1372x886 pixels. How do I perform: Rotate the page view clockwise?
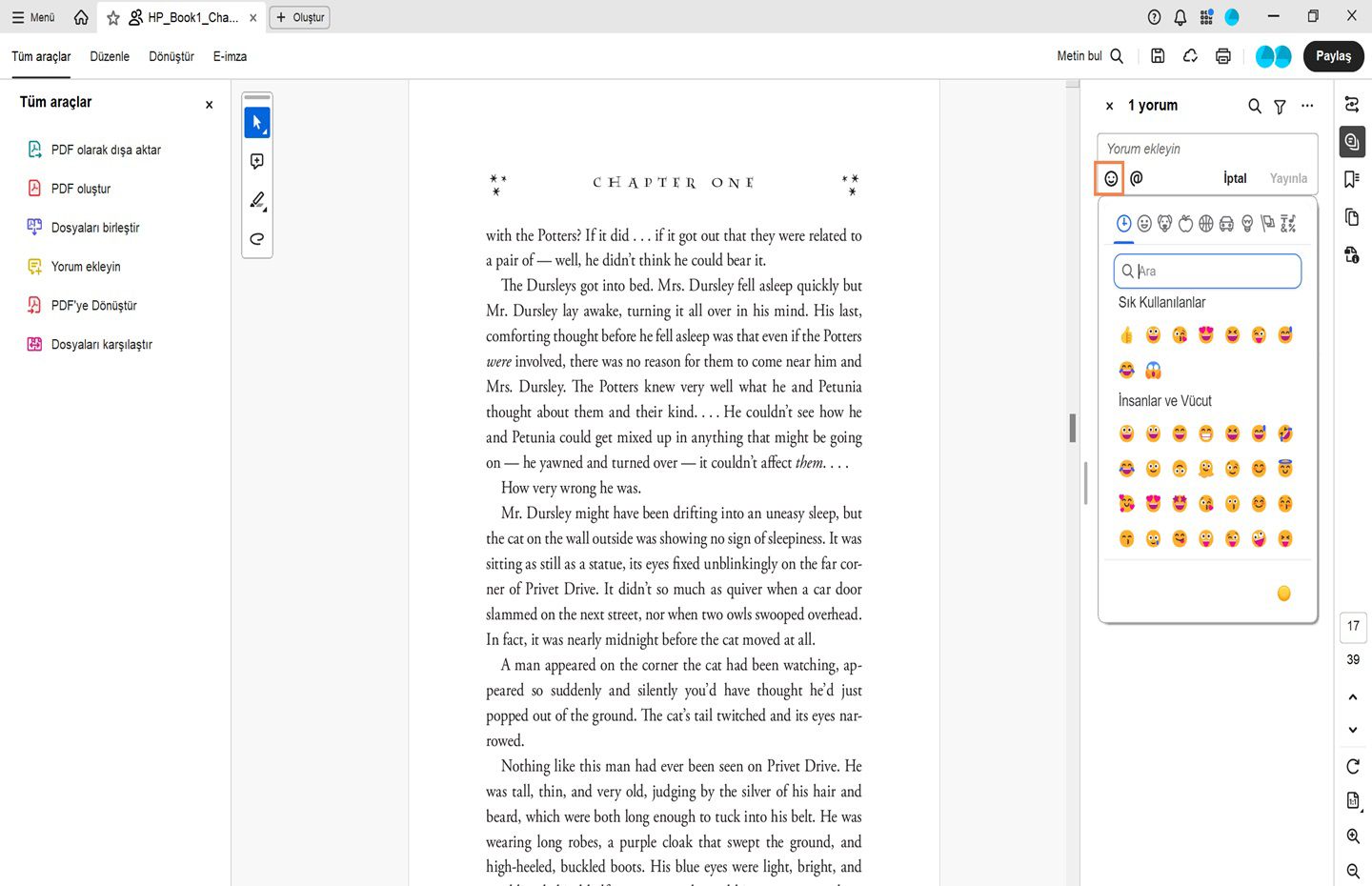[x=1353, y=767]
